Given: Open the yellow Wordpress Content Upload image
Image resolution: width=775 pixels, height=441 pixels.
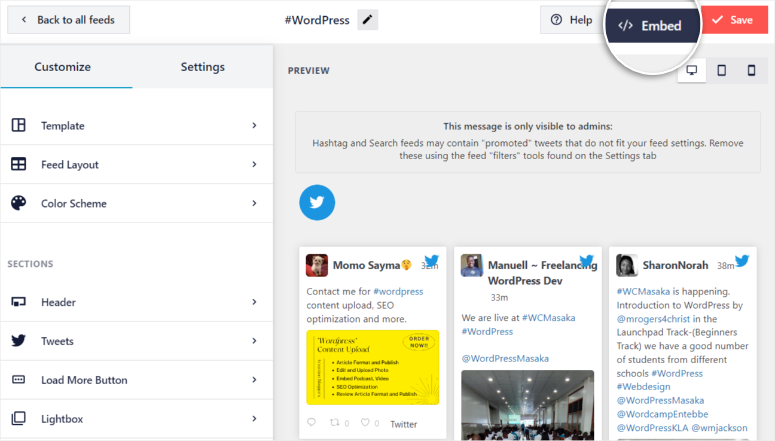Looking at the screenshot, I should point(373,367).
